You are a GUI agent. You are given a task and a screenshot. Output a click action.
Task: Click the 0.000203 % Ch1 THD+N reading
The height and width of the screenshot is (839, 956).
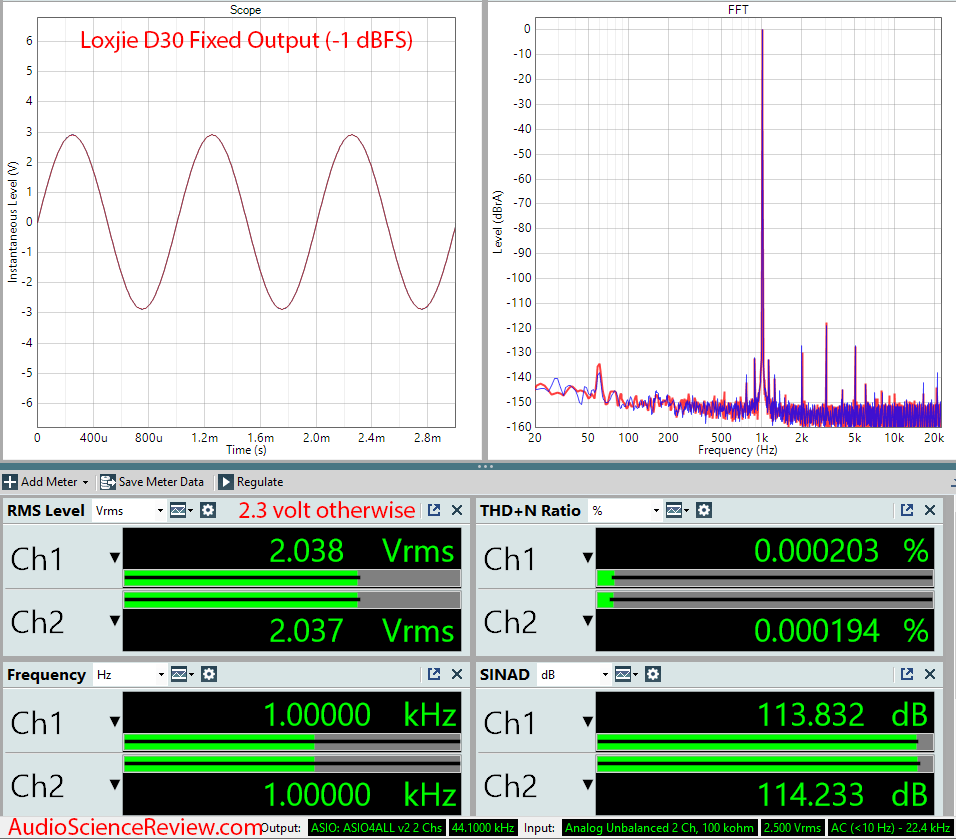(x=841, y=551)
